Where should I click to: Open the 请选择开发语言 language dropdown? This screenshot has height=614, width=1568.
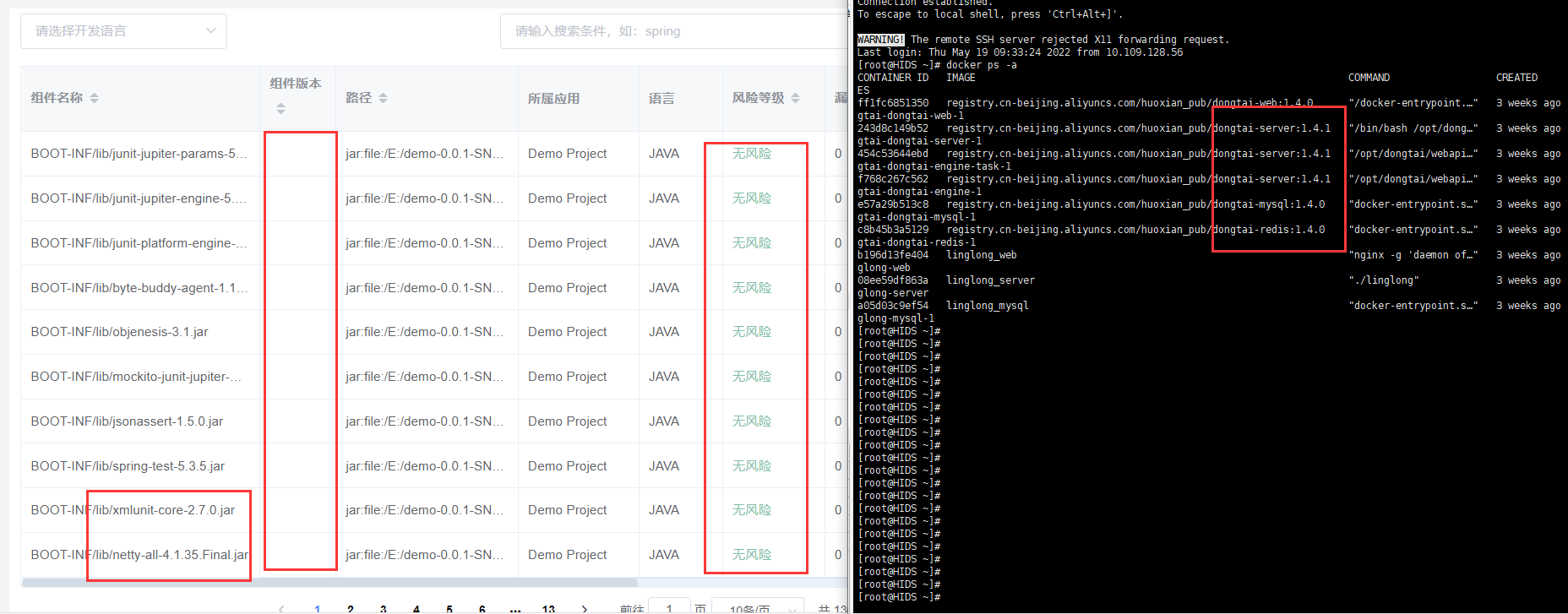(x=123, y=31)
